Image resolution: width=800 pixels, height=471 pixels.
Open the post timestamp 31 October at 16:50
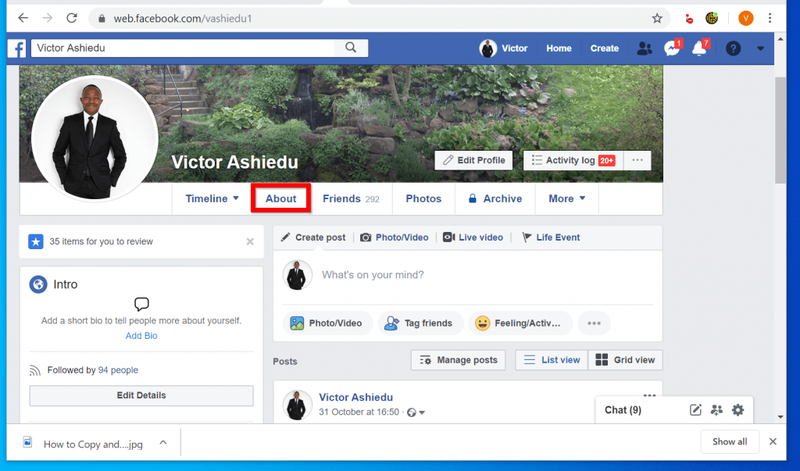pyautogui.click(x=359, y=412)
